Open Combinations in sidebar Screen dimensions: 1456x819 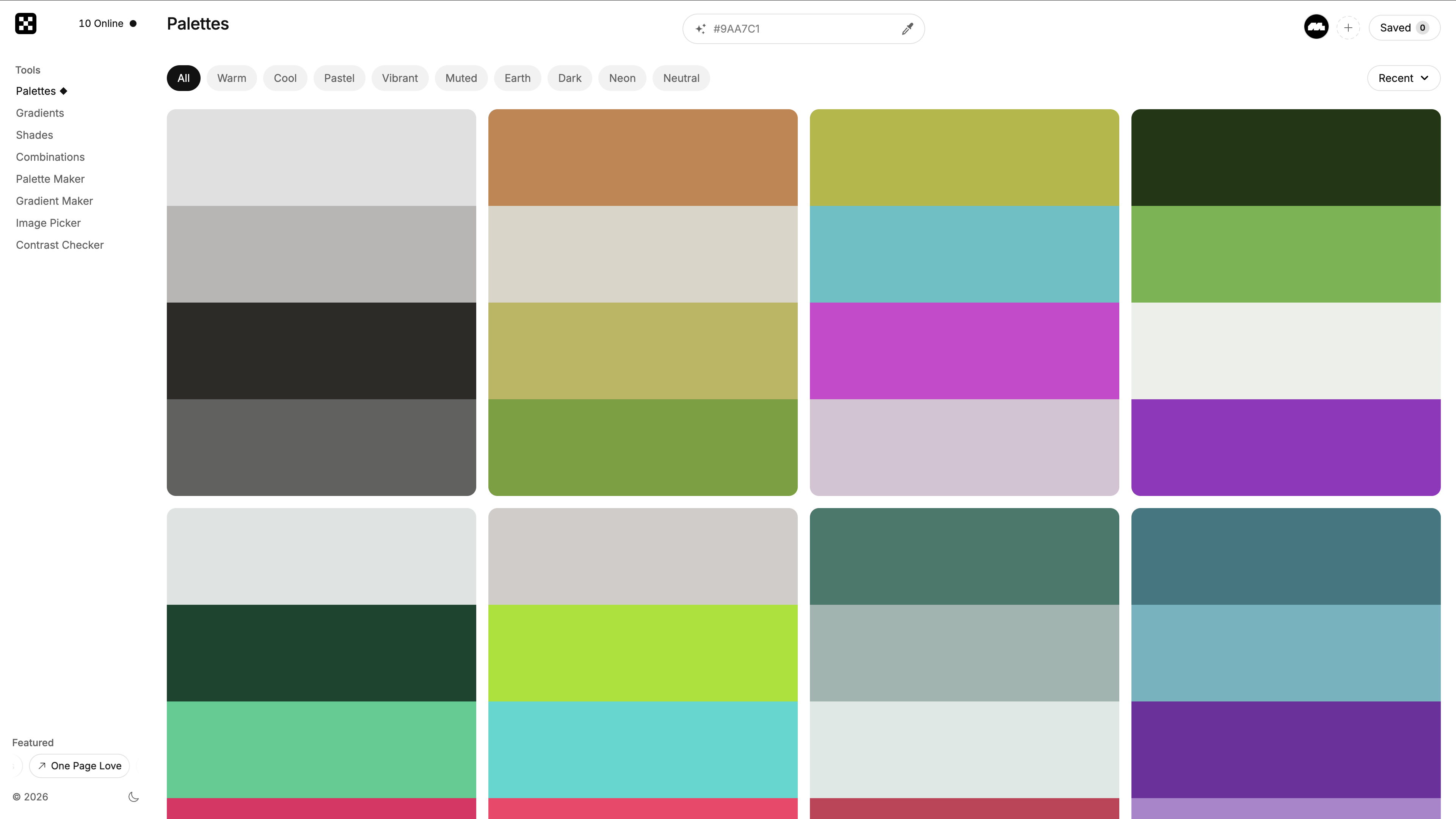click(50, 157)
